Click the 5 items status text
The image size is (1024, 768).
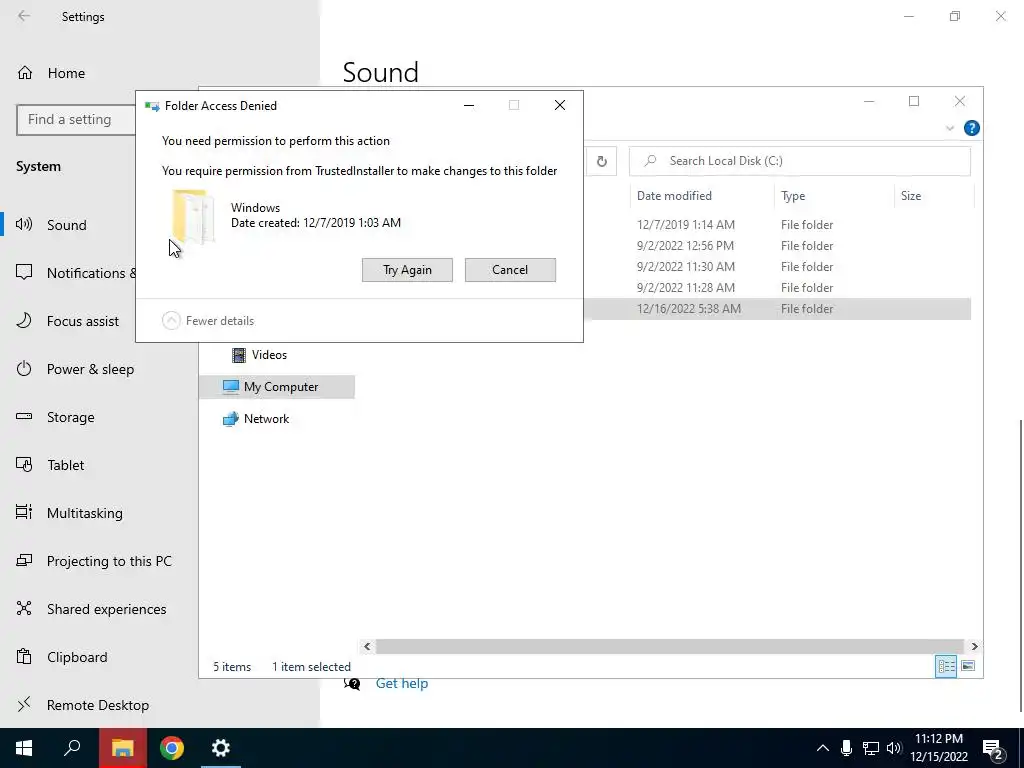[232, 667]
